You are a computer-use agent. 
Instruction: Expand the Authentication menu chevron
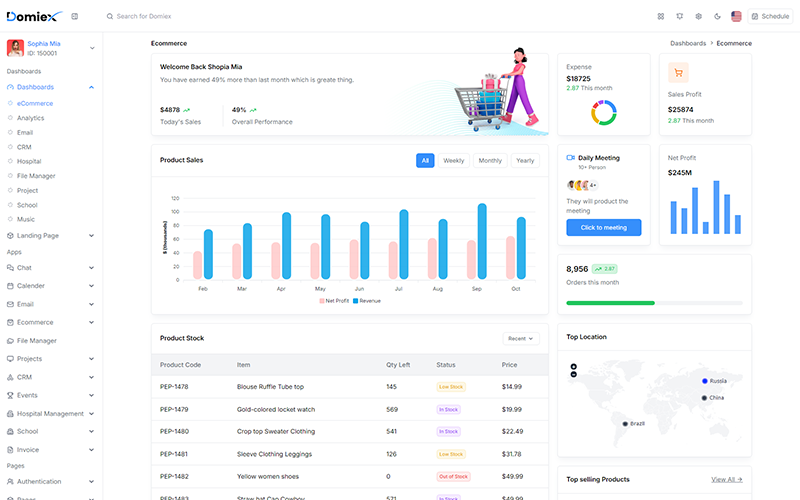tap(91, 482)
